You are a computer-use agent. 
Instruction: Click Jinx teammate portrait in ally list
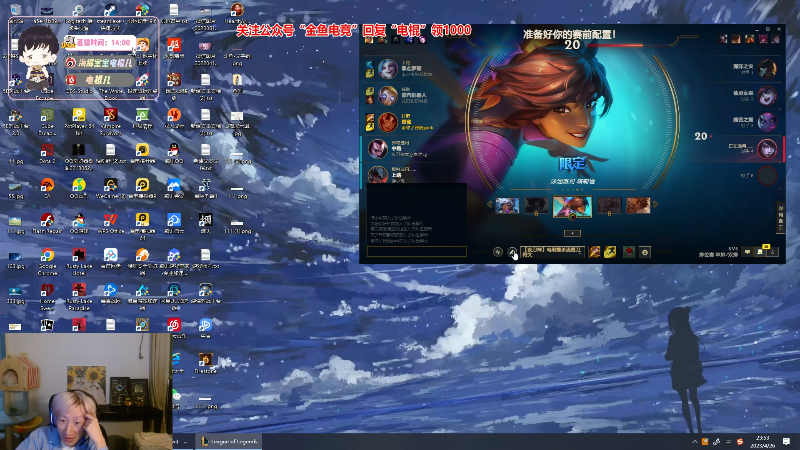pos(388,69)
